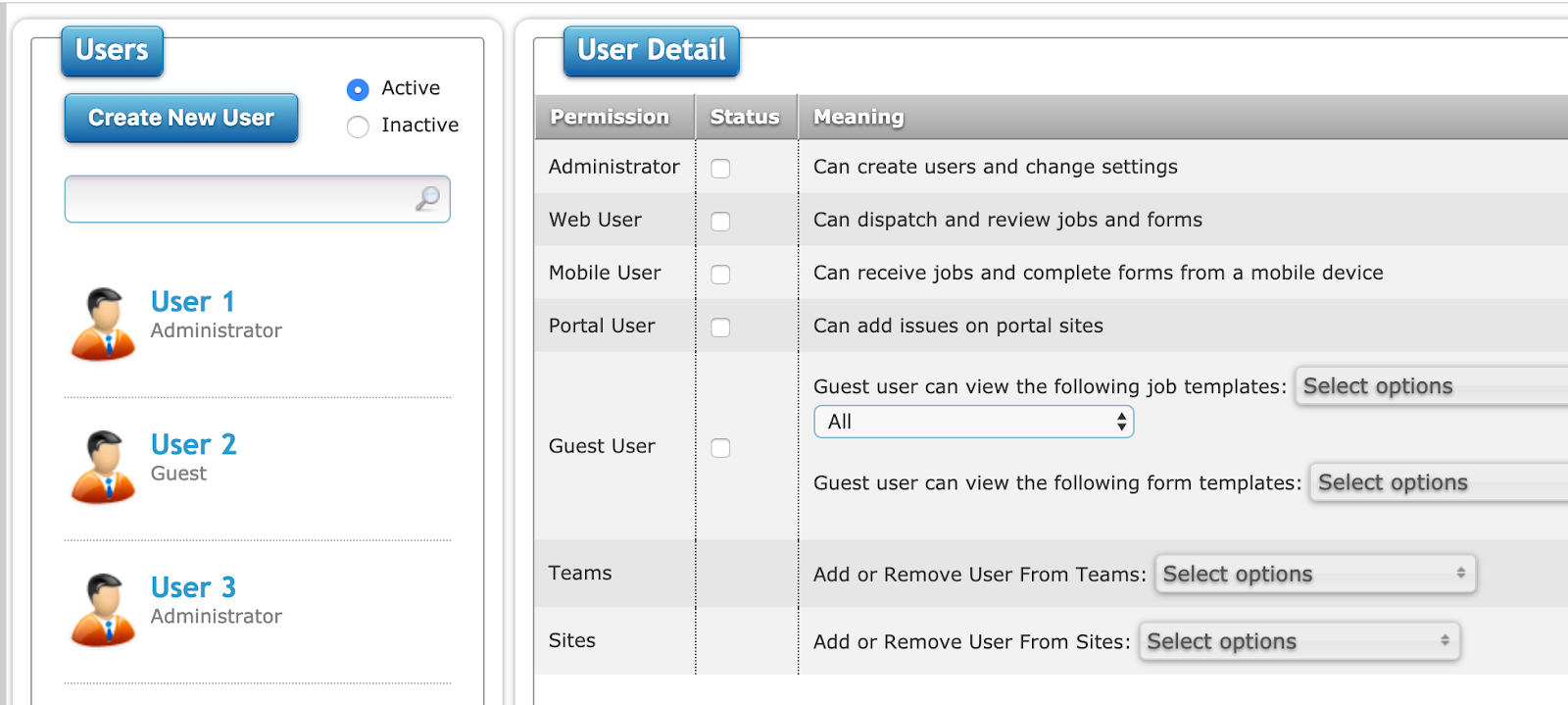Expand the Teams Select options dropdown

[1314, 574]
